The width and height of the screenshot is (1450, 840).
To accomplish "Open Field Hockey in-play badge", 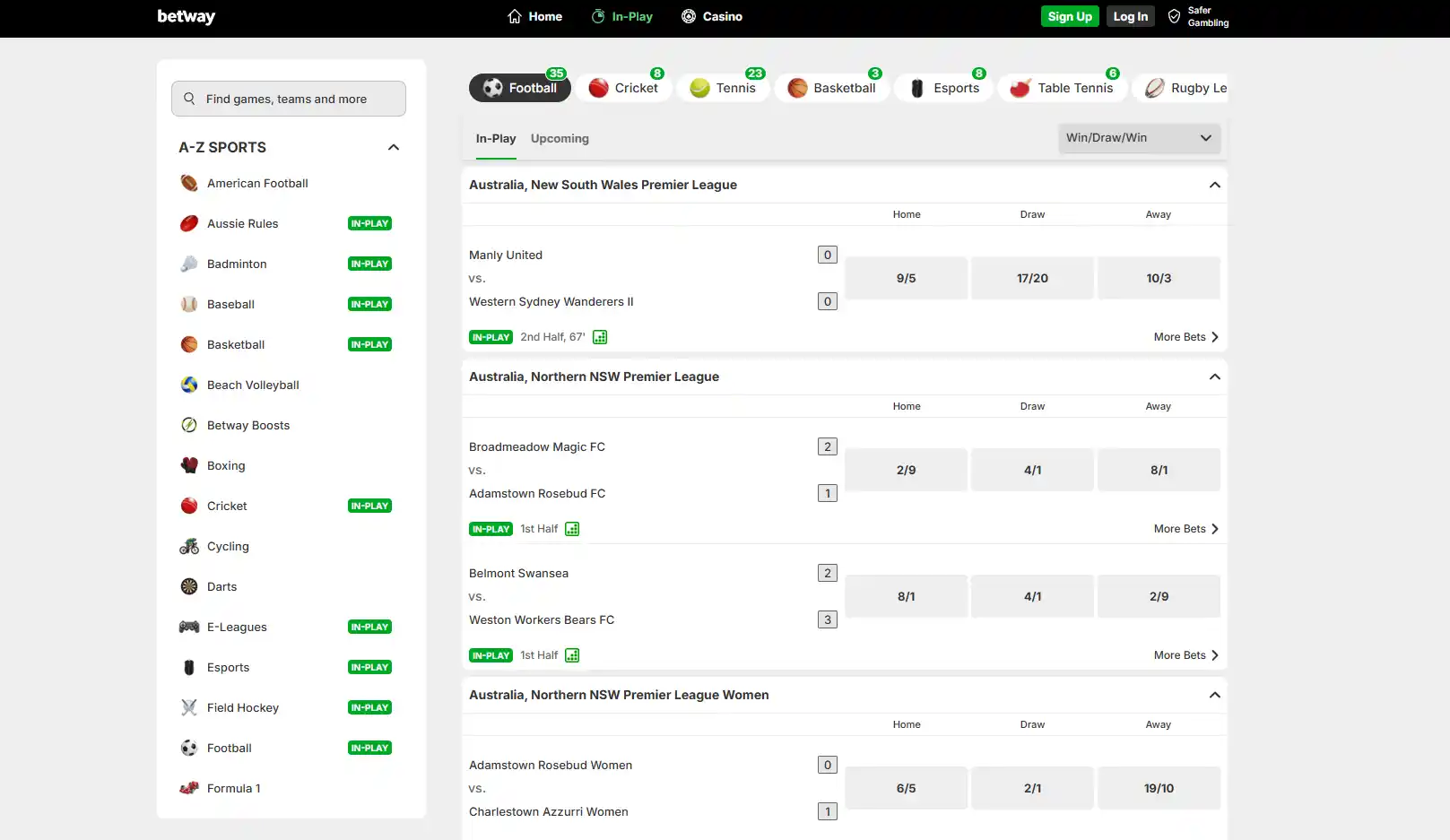I will [369, 707].
